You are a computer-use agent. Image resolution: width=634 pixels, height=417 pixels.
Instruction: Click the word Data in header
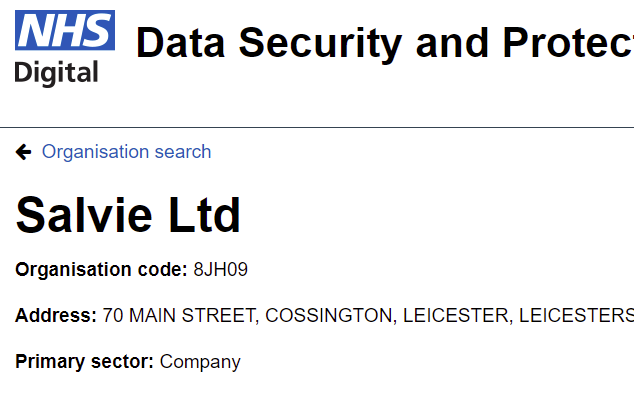click(x=180, y=42)
